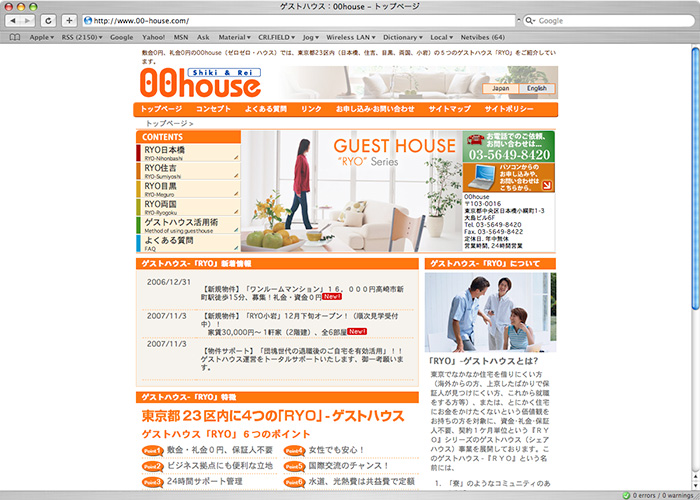Image resolution: width=700 pixels, height=500 pixels.
Task: Expand the CRI.FIELD bookmarks folder
Action: [276, 38]
